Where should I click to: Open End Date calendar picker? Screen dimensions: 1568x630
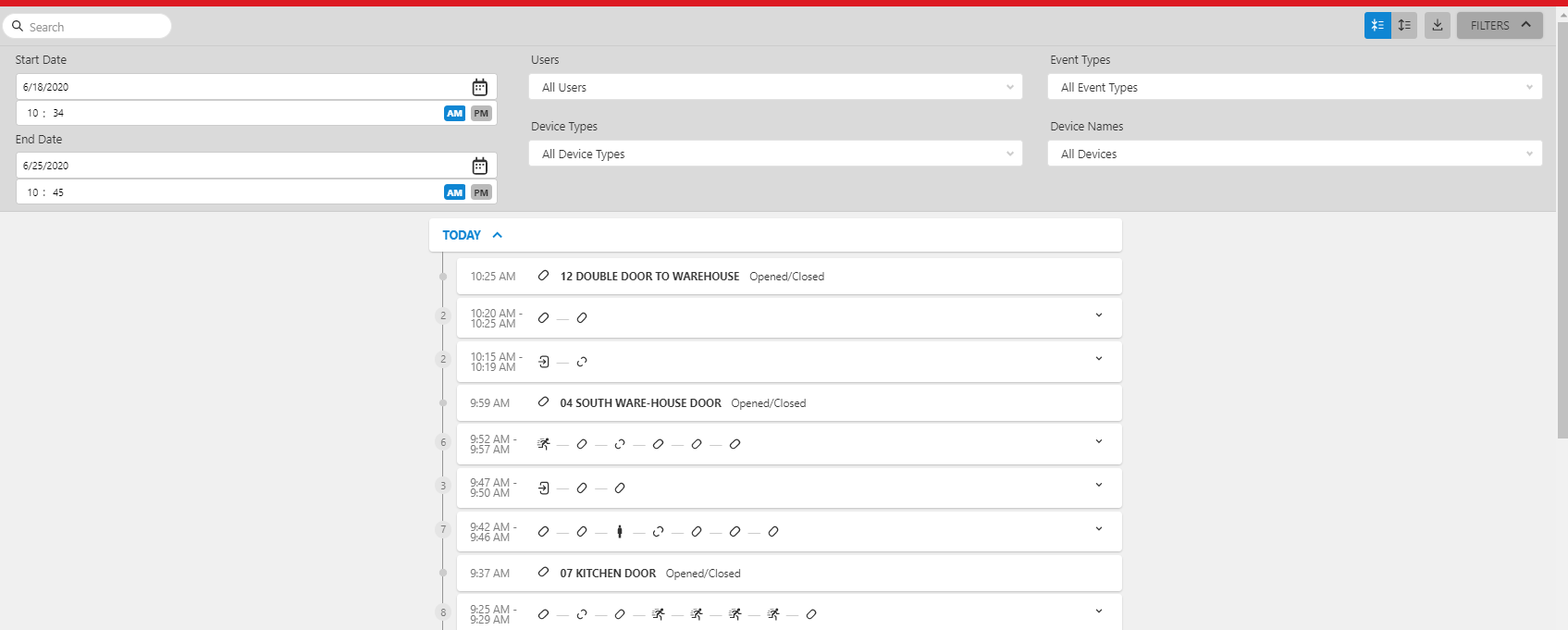(479, 166)
